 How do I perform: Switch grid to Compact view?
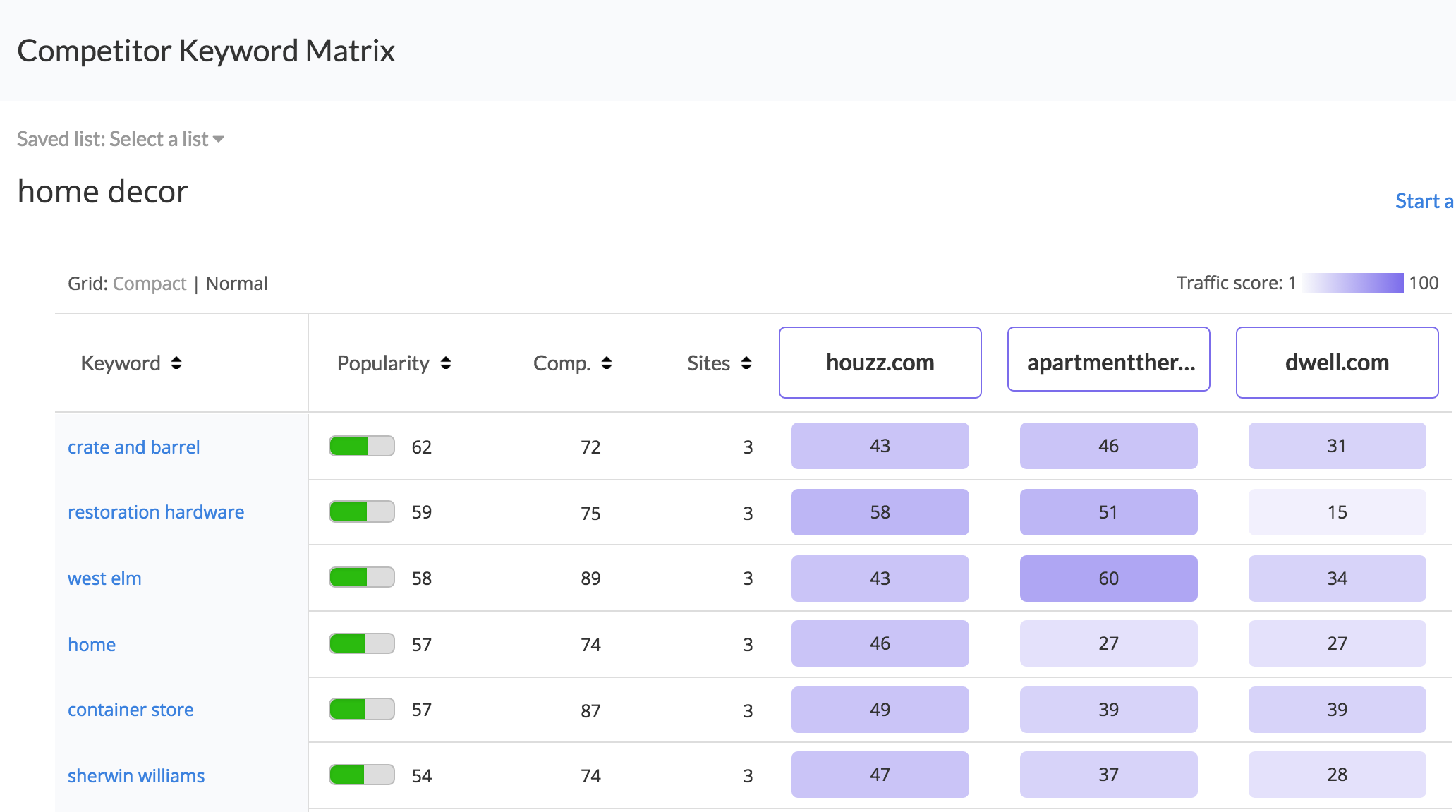pyautogui.click(x=150, y=284)
